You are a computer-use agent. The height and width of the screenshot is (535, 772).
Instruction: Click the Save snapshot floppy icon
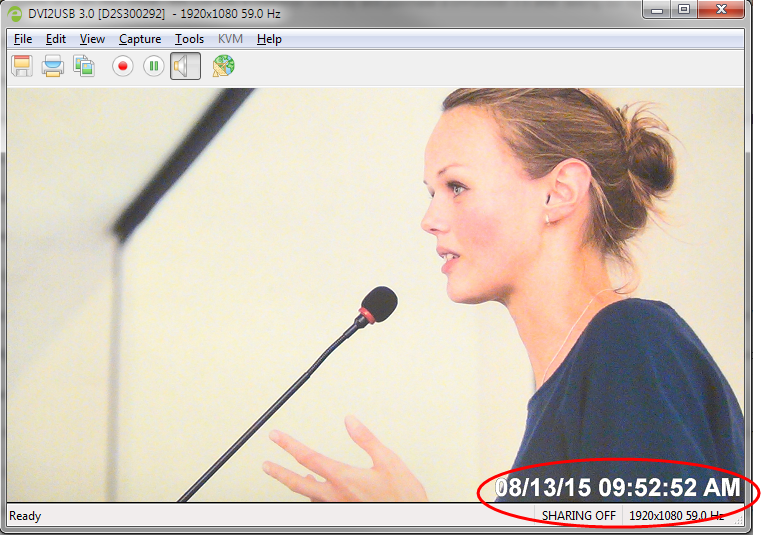coord(22,66)
